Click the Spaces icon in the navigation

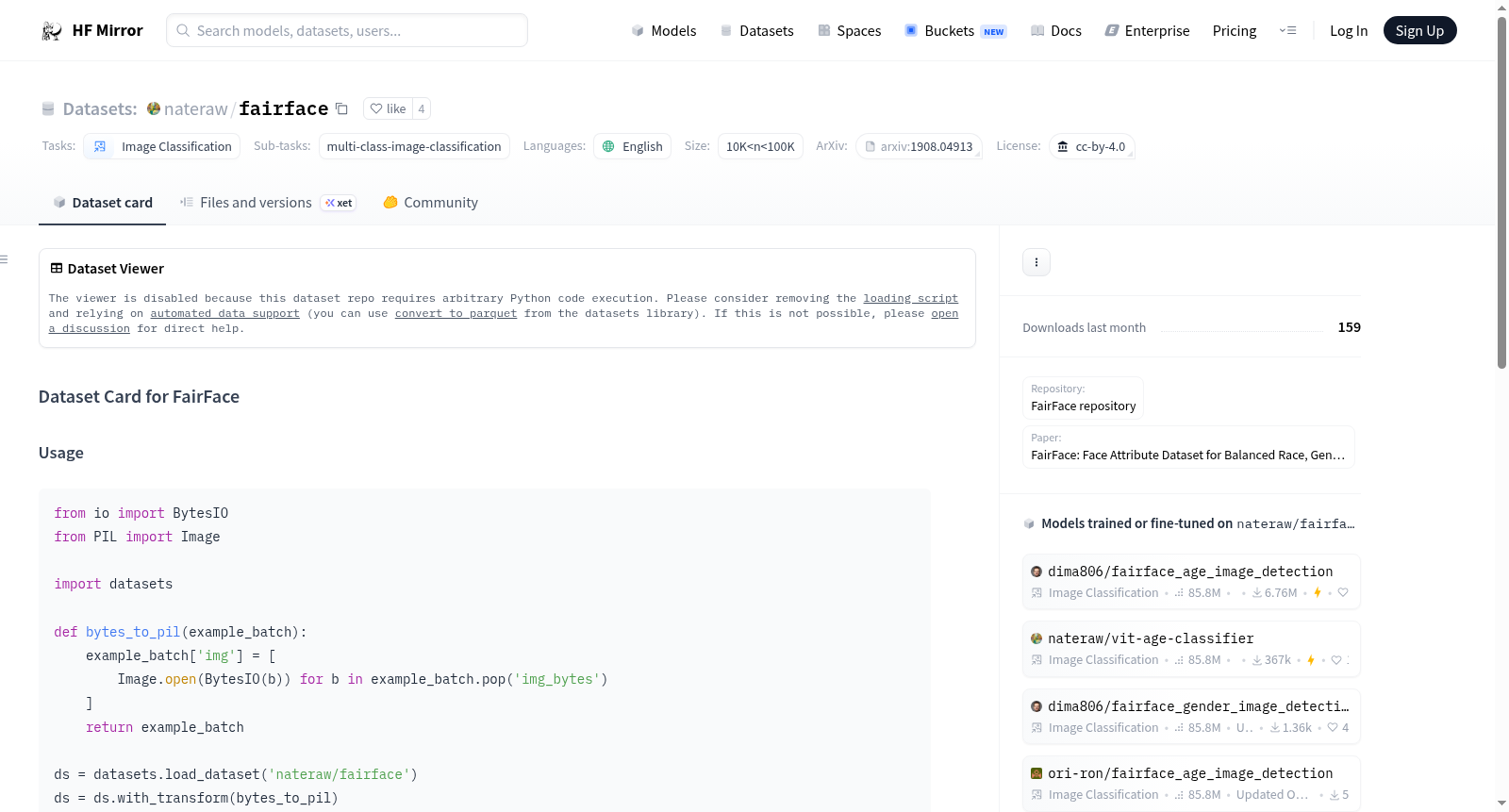pos(824,31)
